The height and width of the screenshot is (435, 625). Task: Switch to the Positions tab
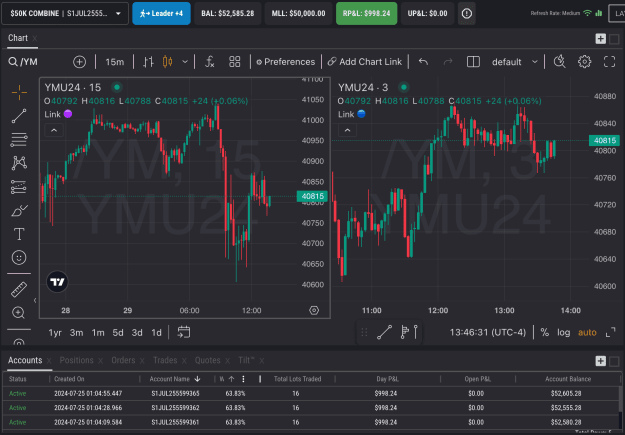click(x=76, y=360)
